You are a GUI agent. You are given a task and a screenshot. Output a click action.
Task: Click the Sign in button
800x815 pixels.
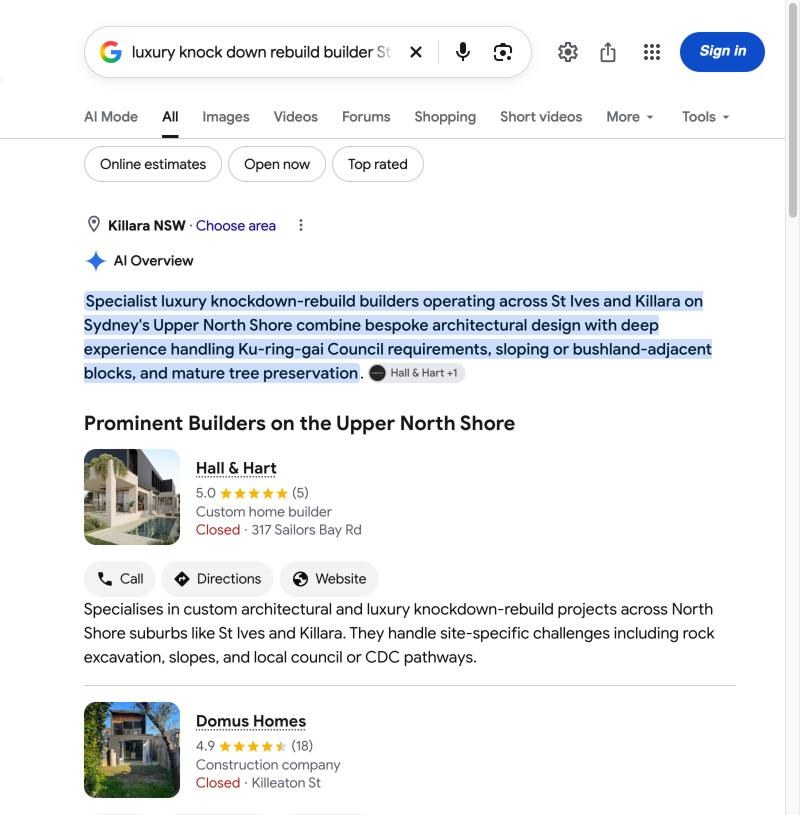tap(722, 52)
